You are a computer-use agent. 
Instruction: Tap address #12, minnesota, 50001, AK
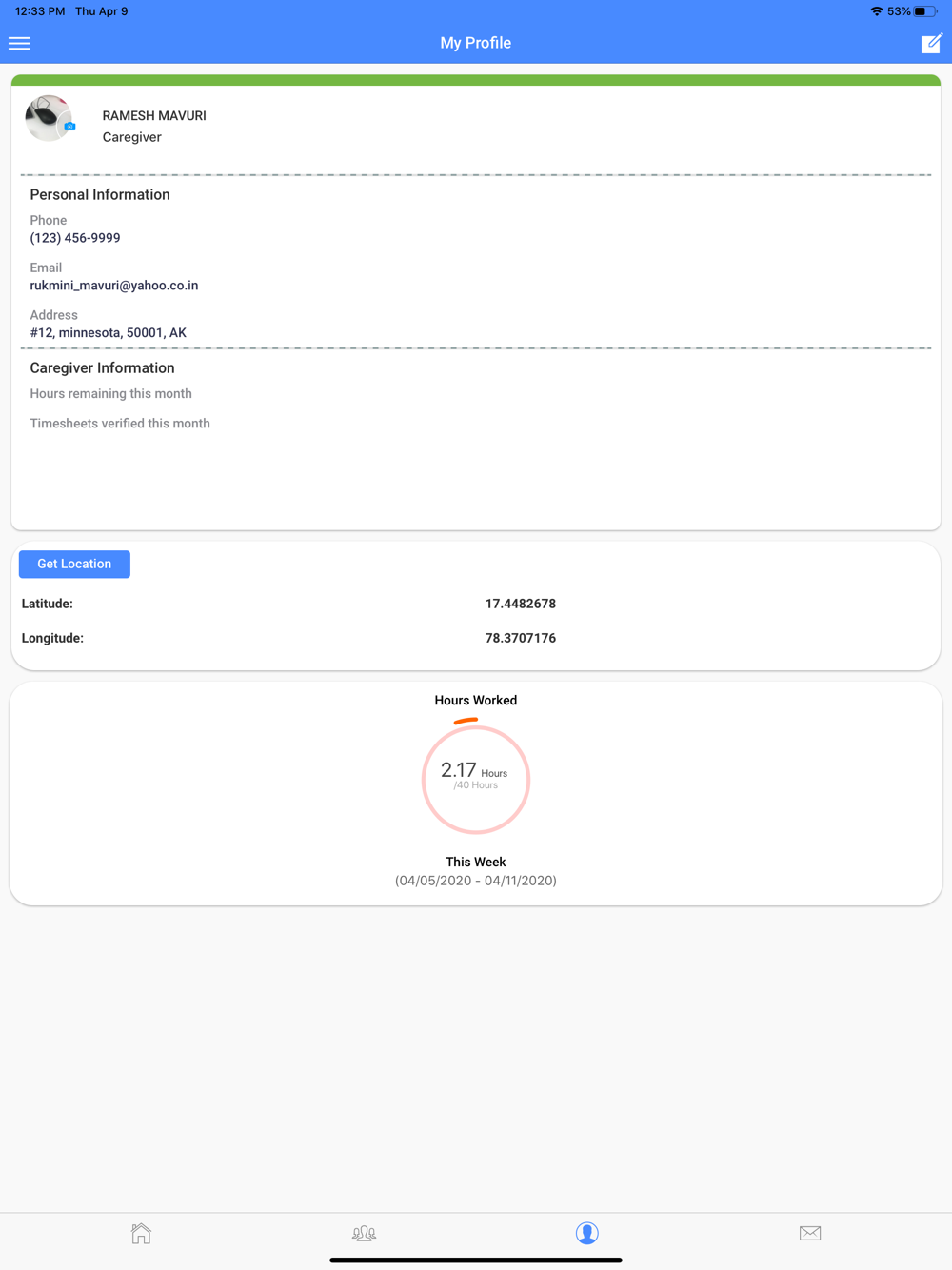click(x=109, y=333)
